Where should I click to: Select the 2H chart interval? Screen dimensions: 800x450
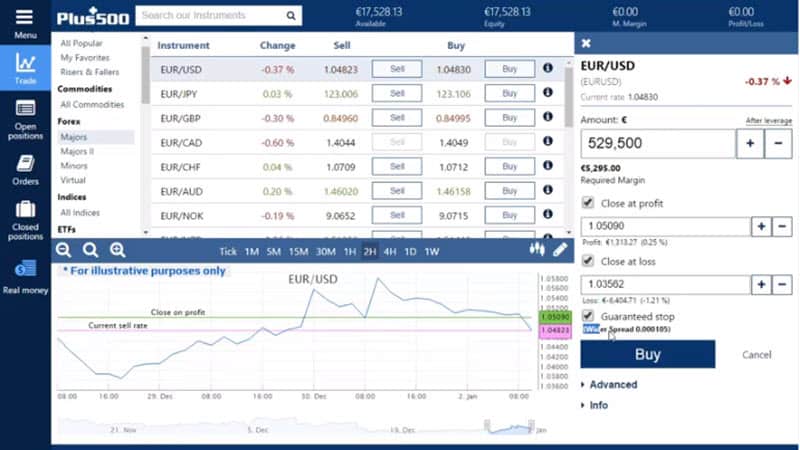tap(370, 252)
